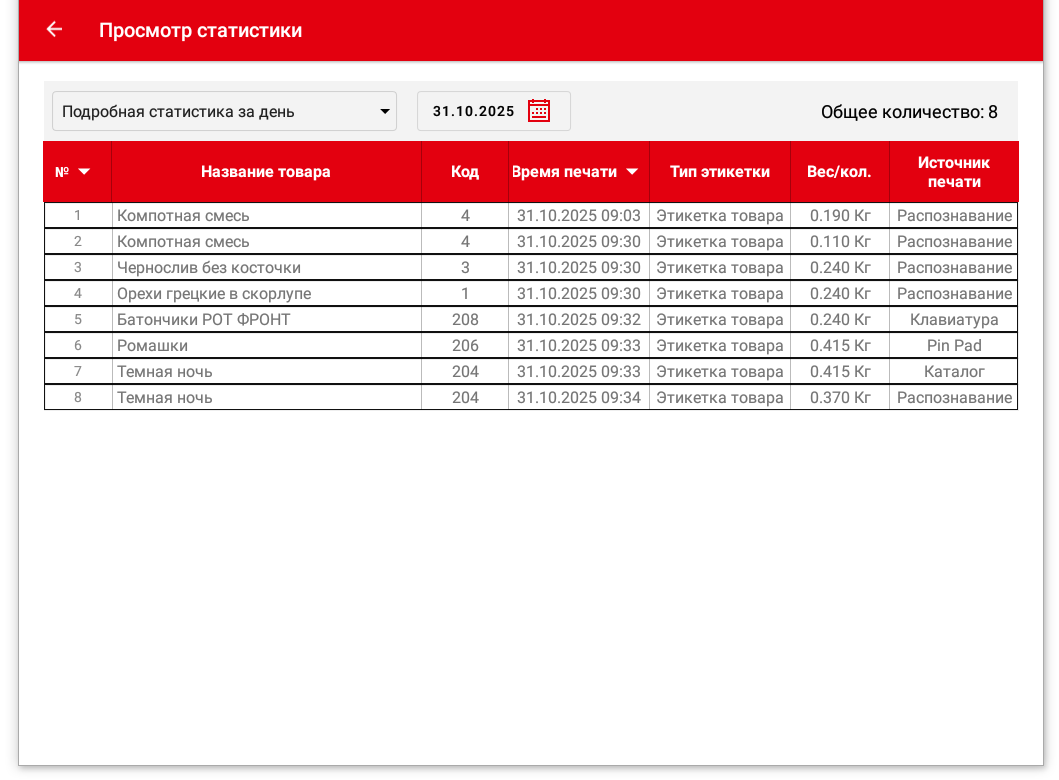1059x780 pixels.
Task: Click the date field 31.10.2025
Action: tap(473, 111)
